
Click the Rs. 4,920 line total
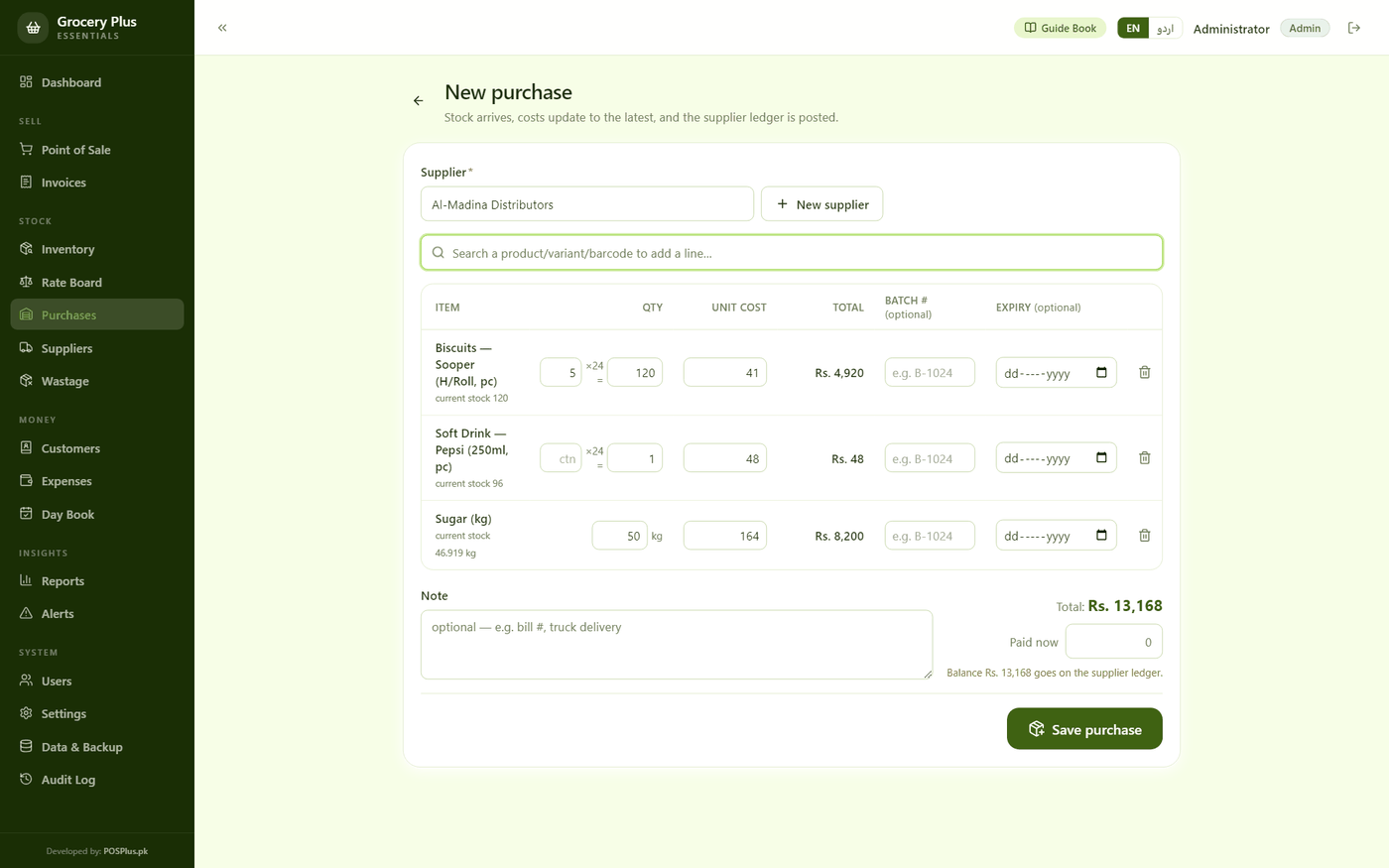point(839,373)
